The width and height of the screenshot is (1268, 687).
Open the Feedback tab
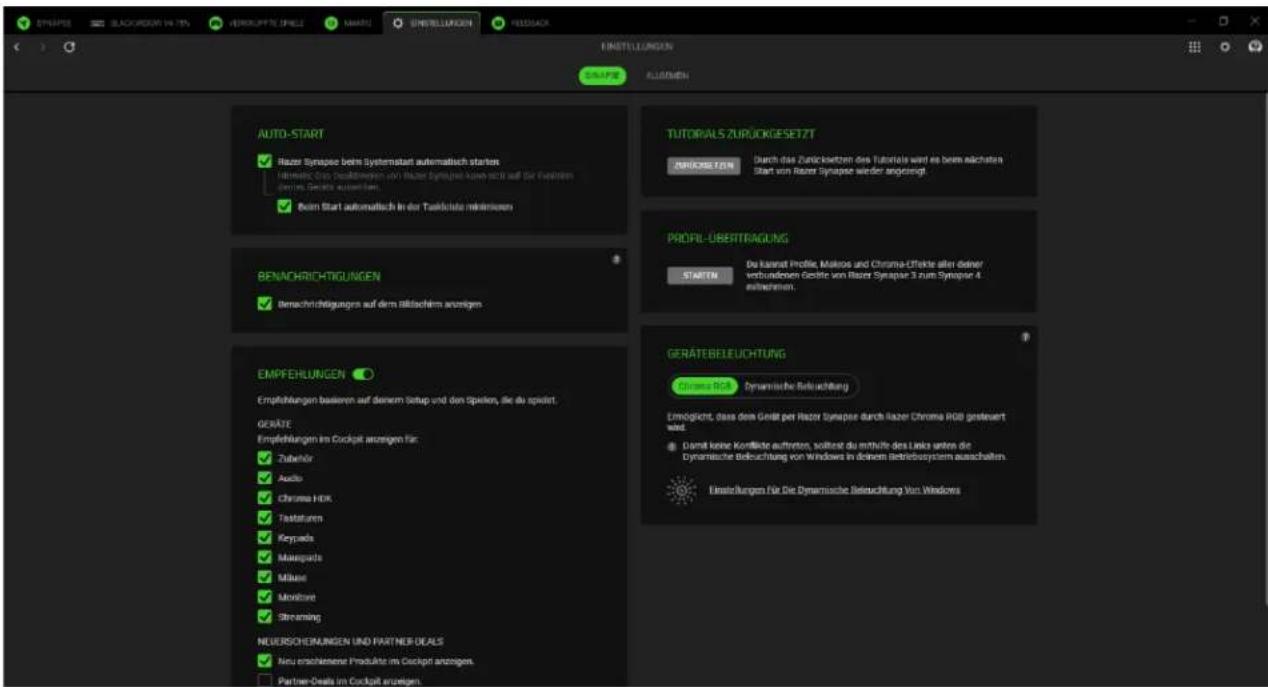point(519,22)
